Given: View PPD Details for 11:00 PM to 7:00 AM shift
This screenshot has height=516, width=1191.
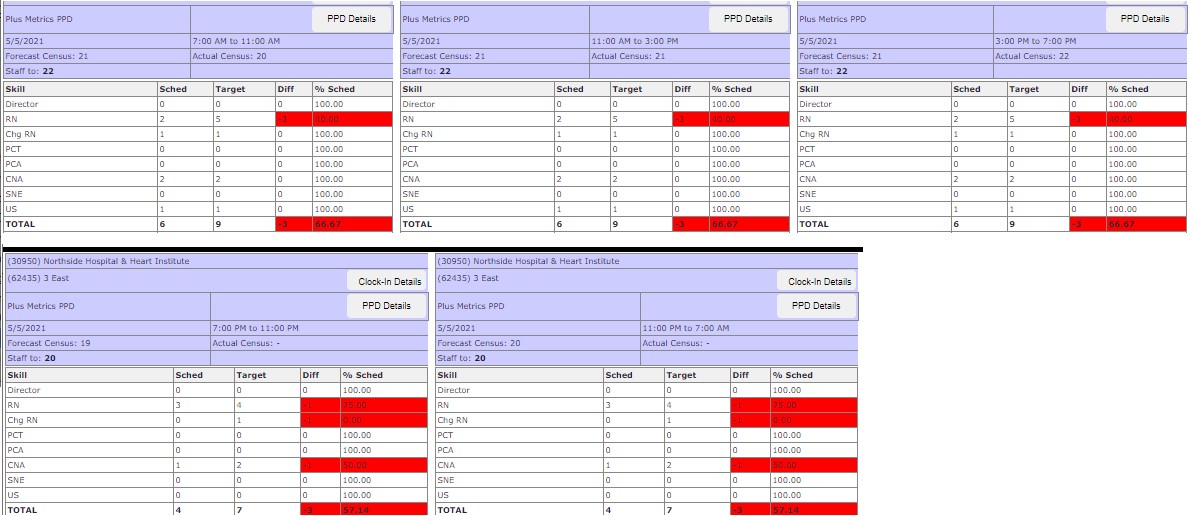Looking at the screenshot, I should click(x=816, y=306).
